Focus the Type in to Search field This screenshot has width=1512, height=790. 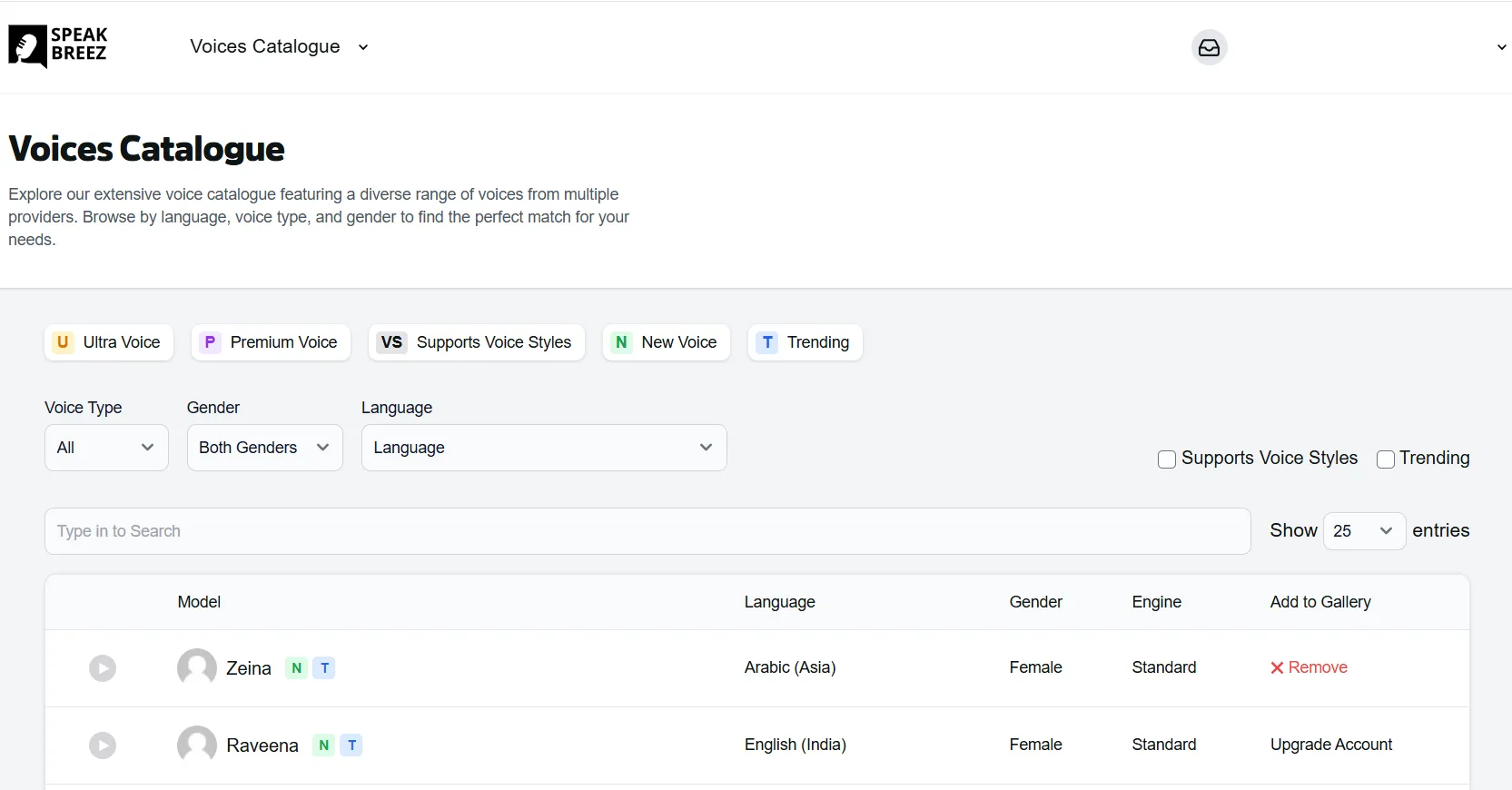click(647, 531)
